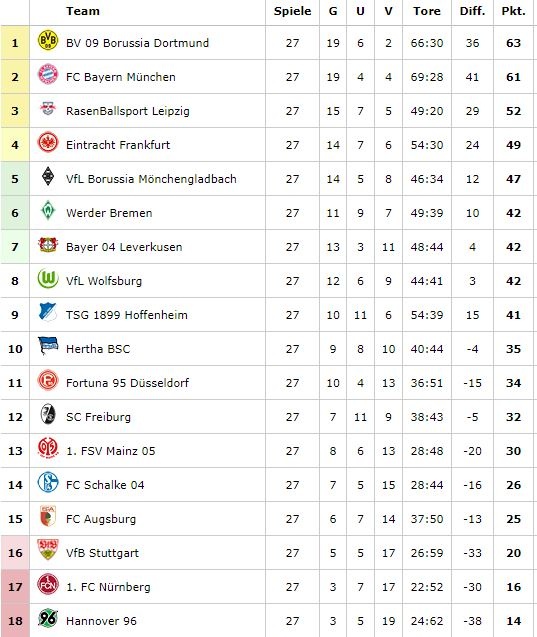537x637 pixels.
Task: Click the yellow rank 1 position cell
Action: coord(15,43)
